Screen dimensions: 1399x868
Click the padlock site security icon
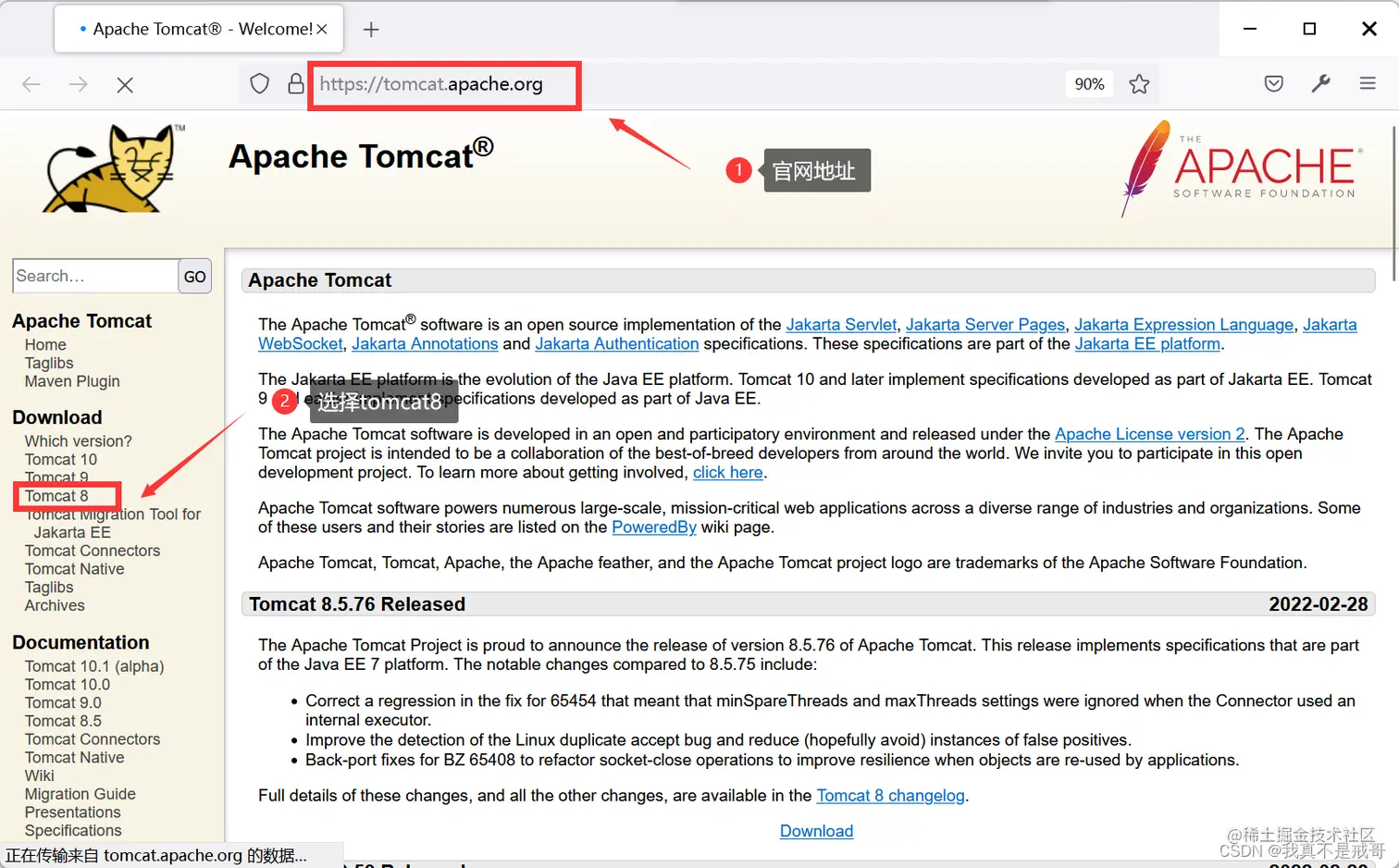(296, 84)
